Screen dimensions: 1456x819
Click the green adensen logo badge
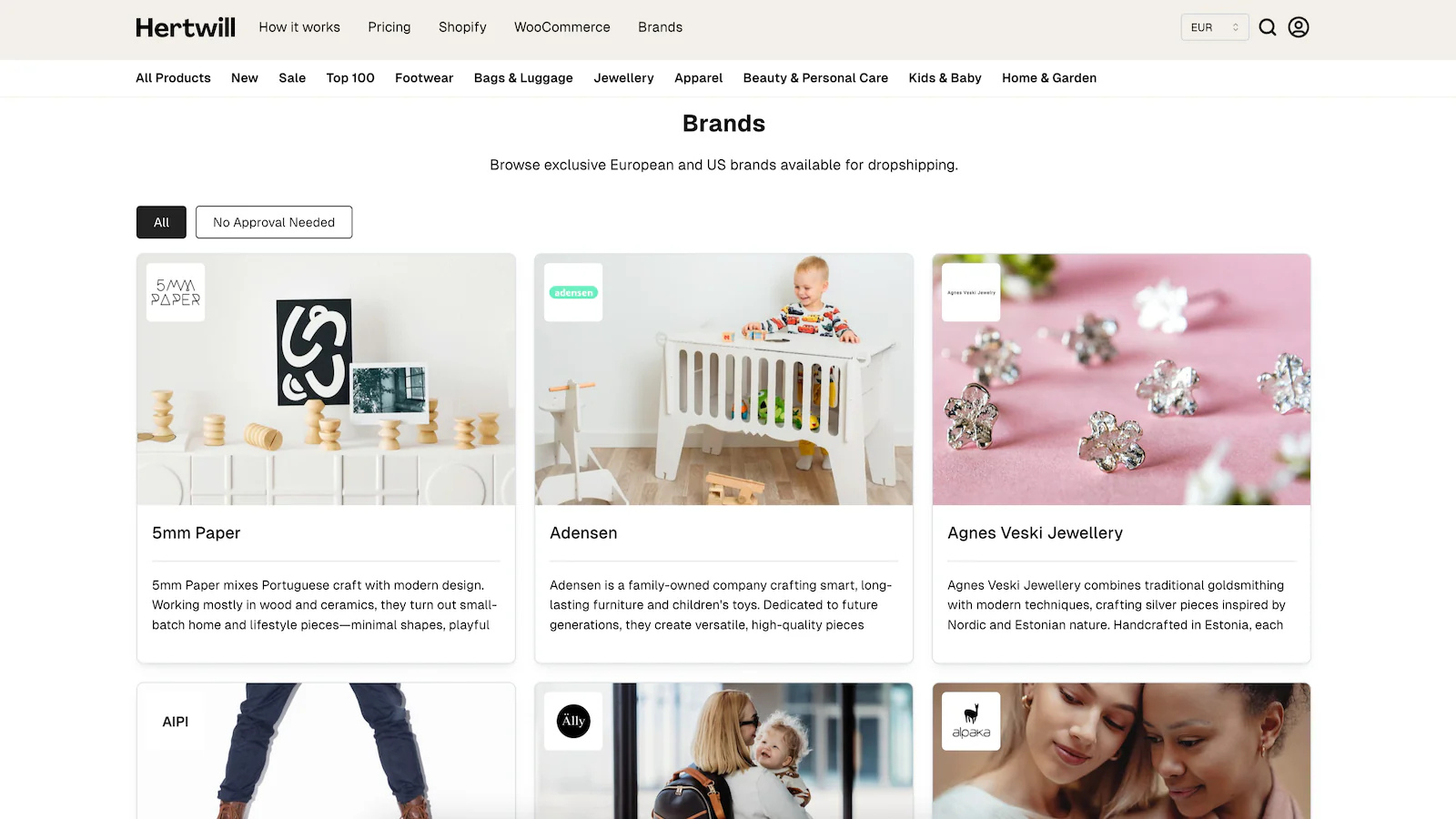(x=573, y=292)
